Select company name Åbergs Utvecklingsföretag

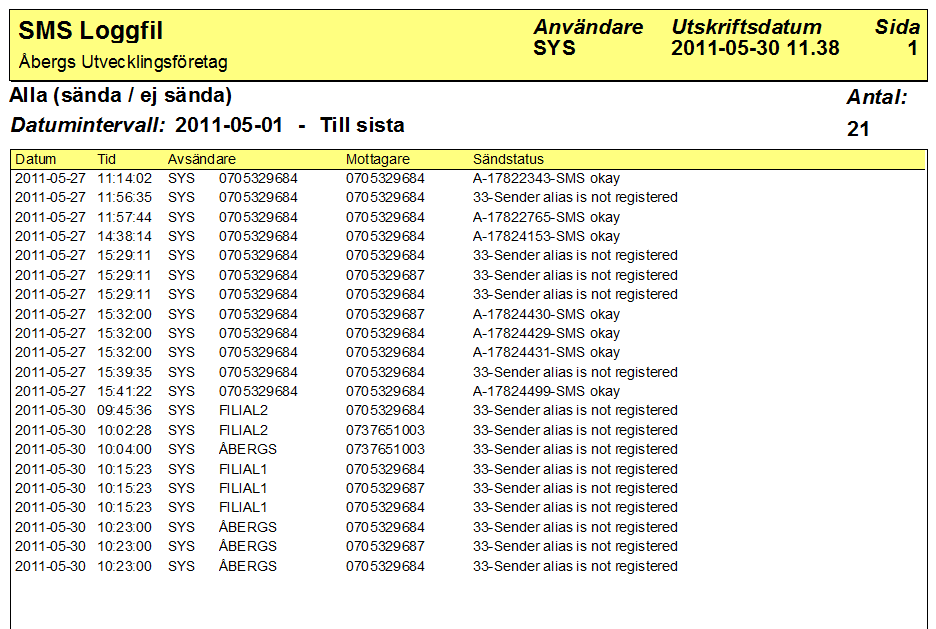[123, 62]
